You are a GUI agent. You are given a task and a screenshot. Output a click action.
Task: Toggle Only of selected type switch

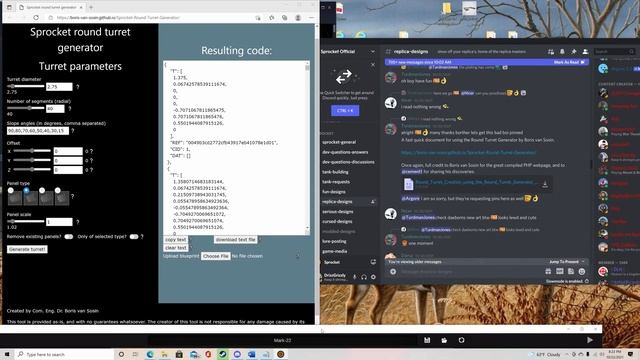134,237
